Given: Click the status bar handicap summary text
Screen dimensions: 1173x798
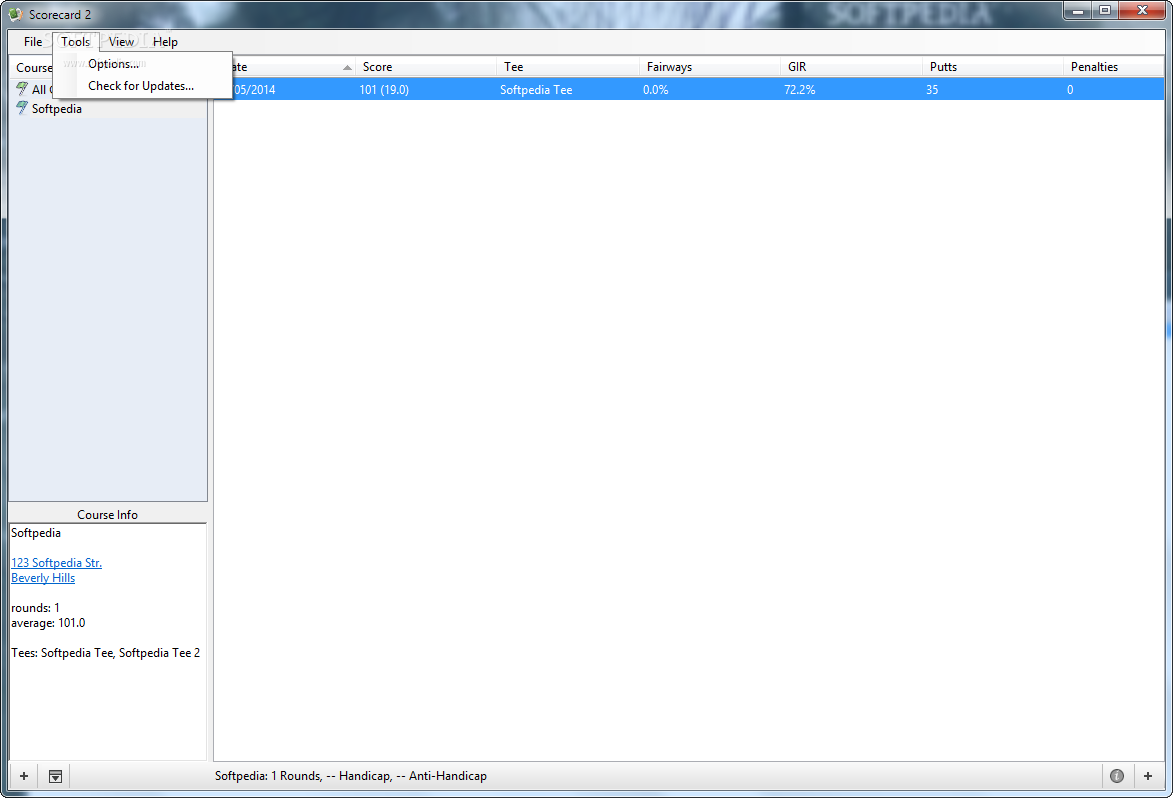Looking at the screenshot, I should [350, 776].
